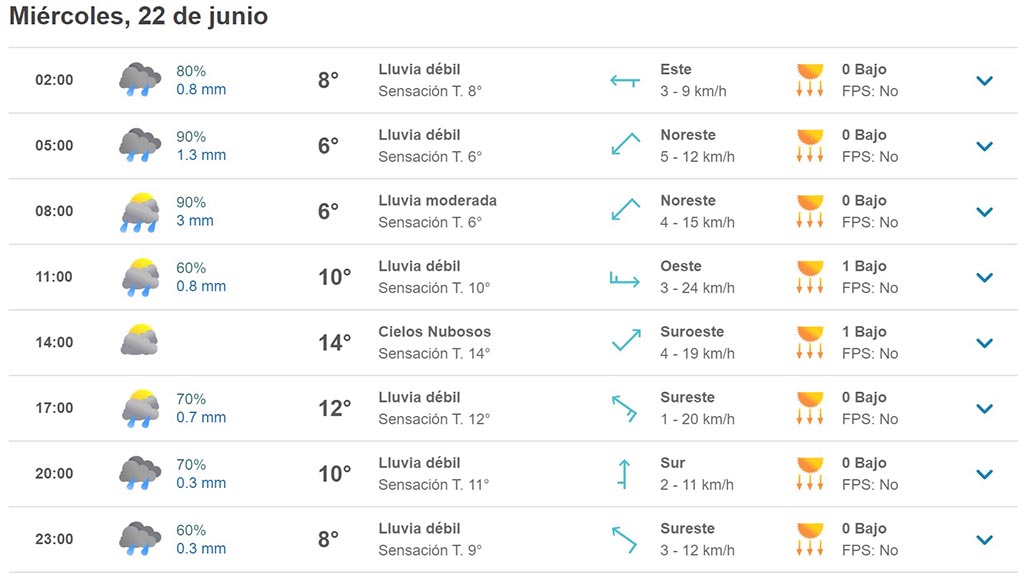Screen dimensions: 1024x576
Task: Expand the 02:00 forecast details
Action: coord(984,81)
